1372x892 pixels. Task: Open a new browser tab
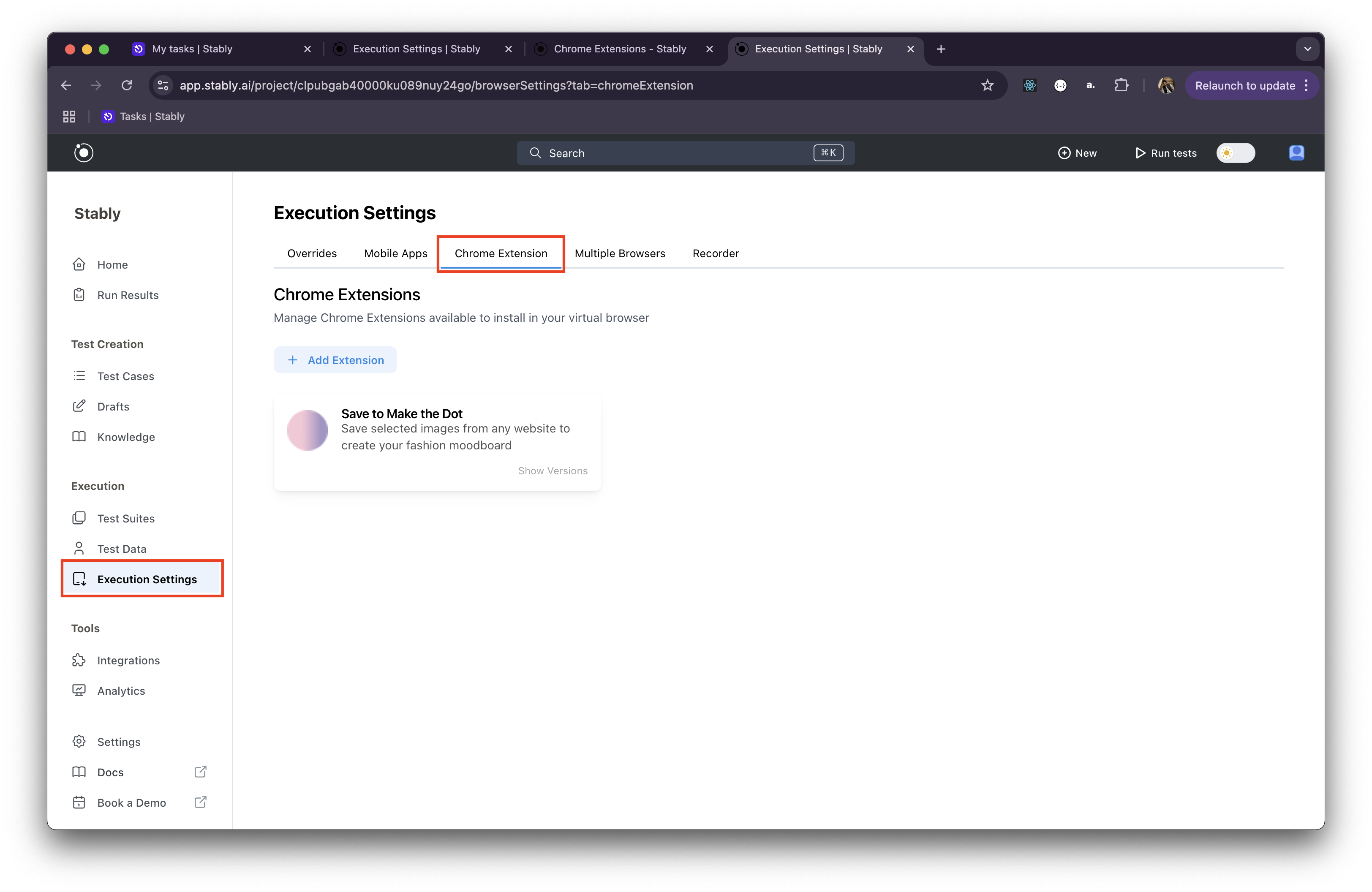941,49
